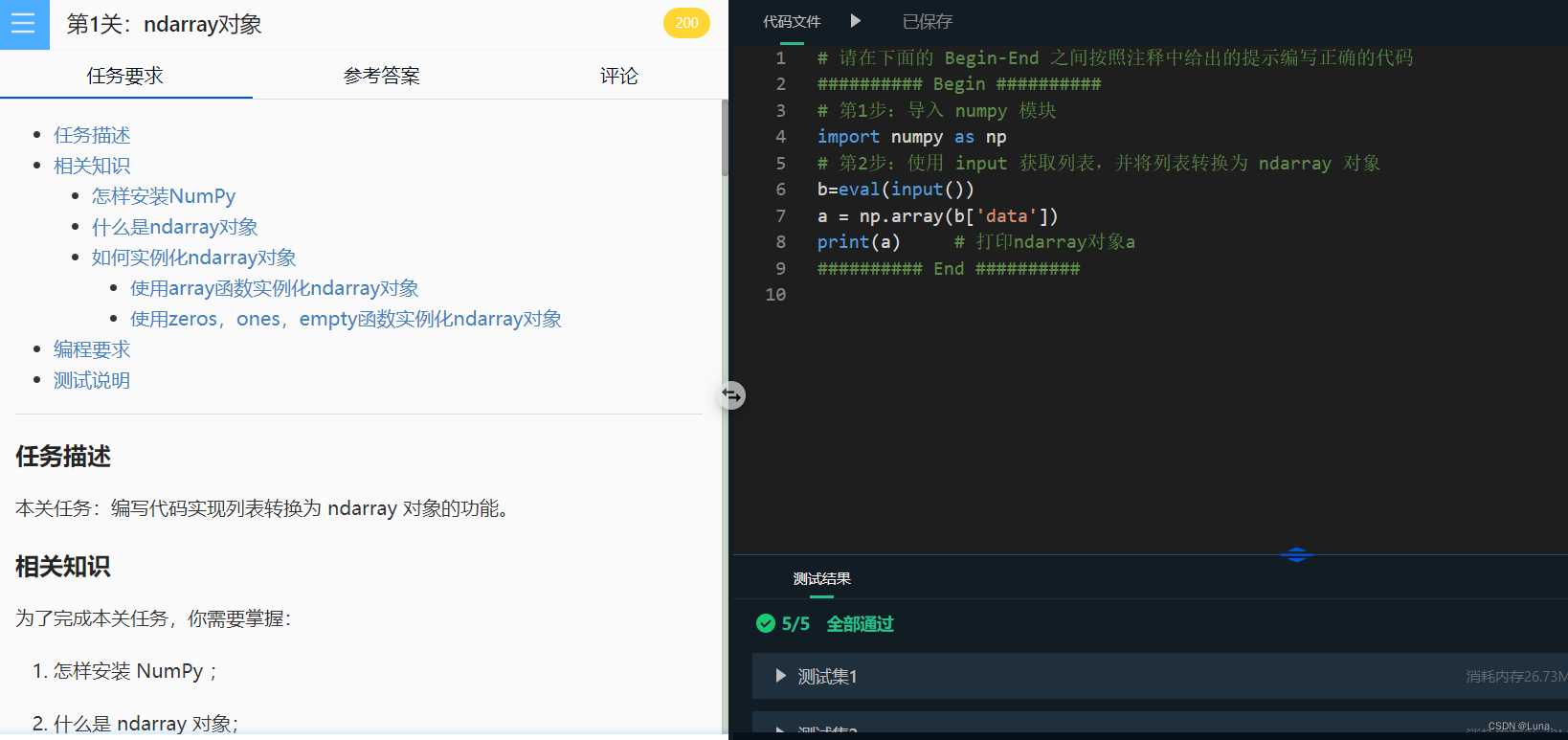Click code line 7 np.array statement
The image size is (1568, 740).
pos(937,216)
